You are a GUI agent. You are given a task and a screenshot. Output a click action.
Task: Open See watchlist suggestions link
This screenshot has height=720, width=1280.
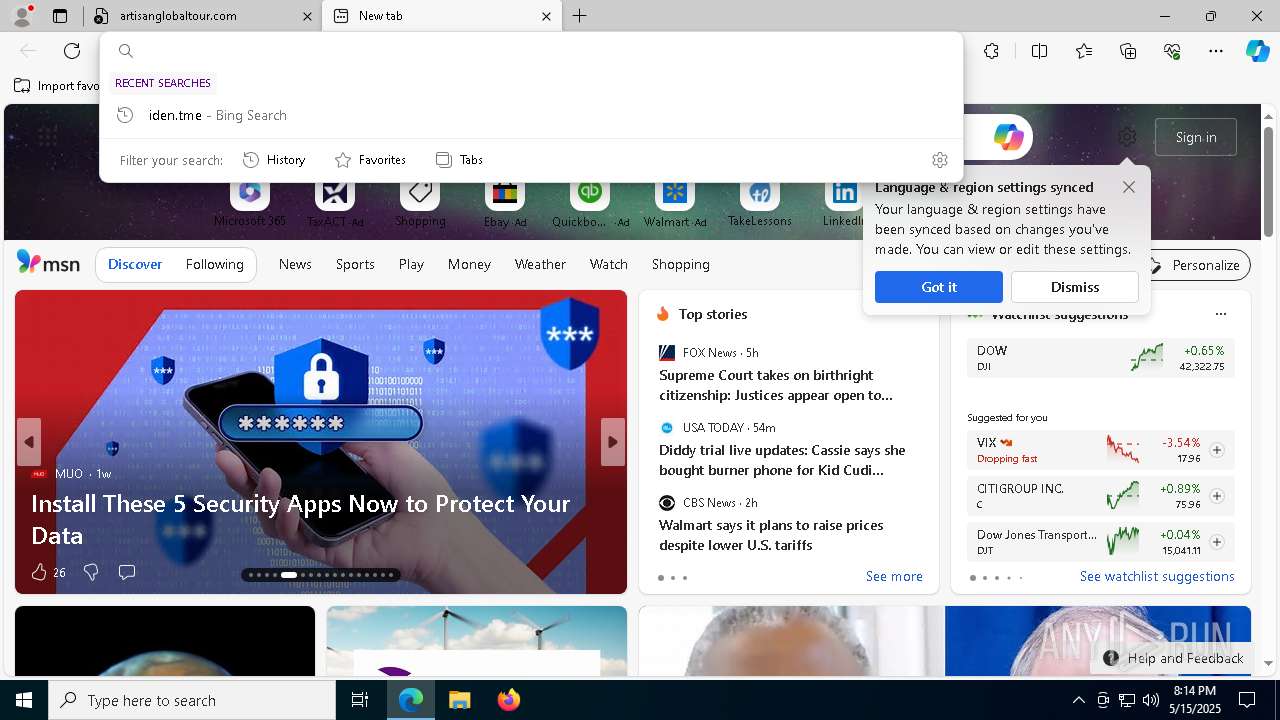(1157, 577)
